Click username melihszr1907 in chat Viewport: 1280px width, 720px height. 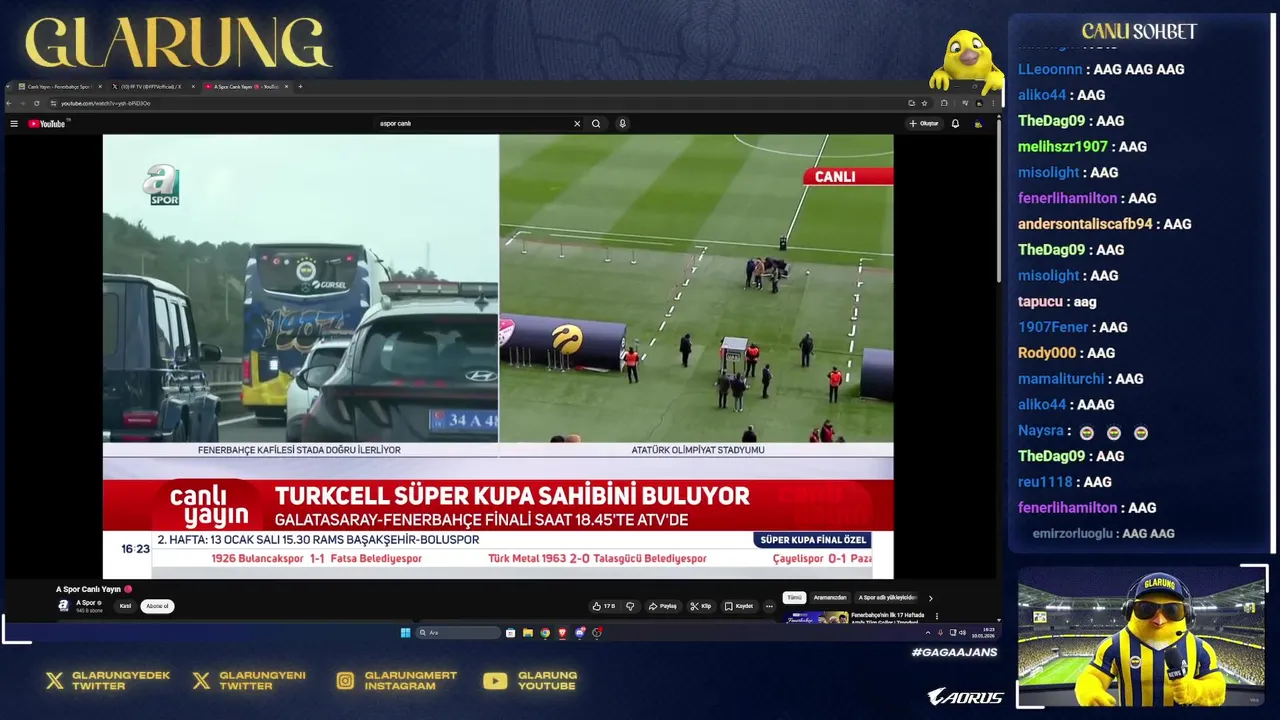pos(1063,146)
